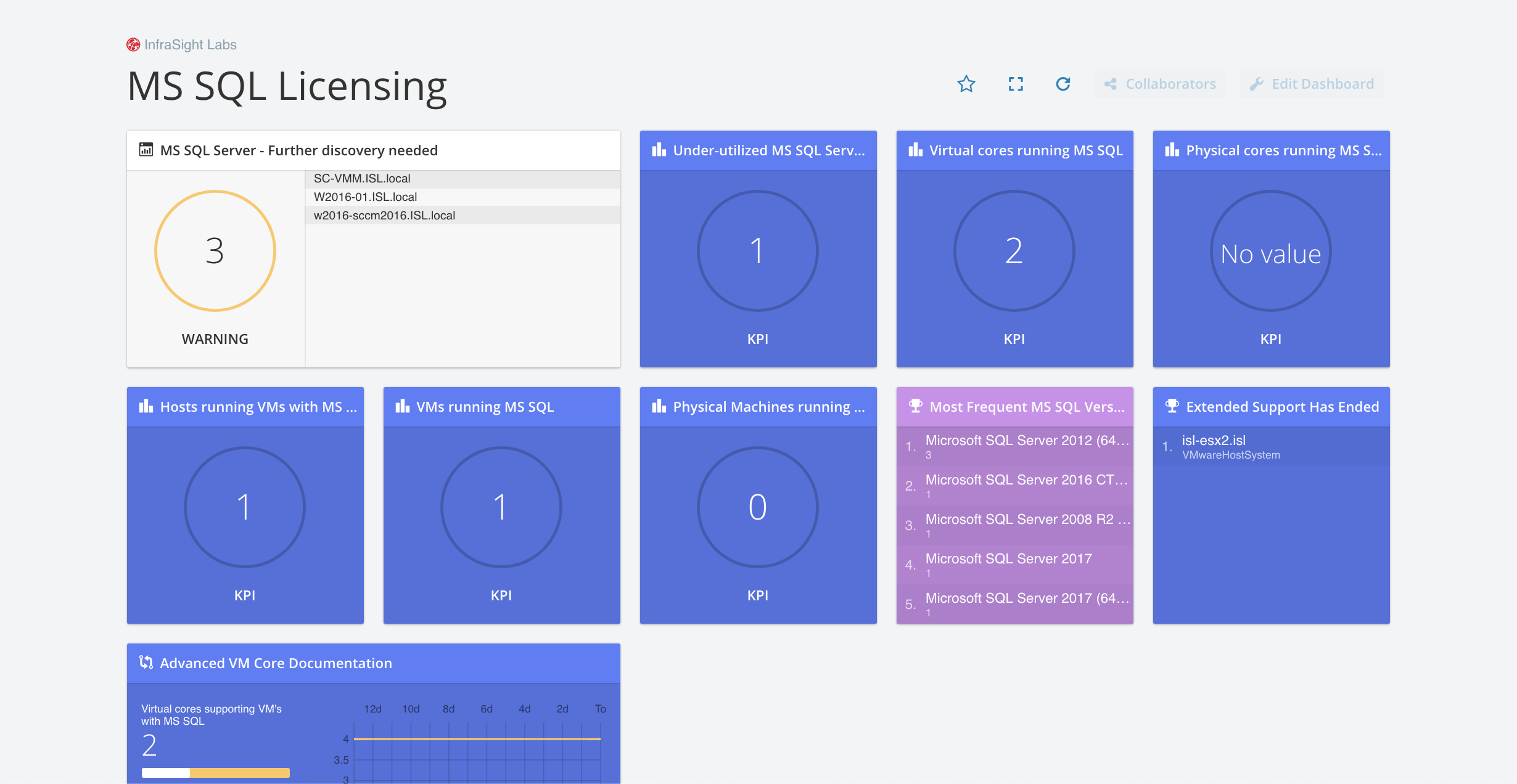Click Physical Machines running chart icon

point(659,406)
